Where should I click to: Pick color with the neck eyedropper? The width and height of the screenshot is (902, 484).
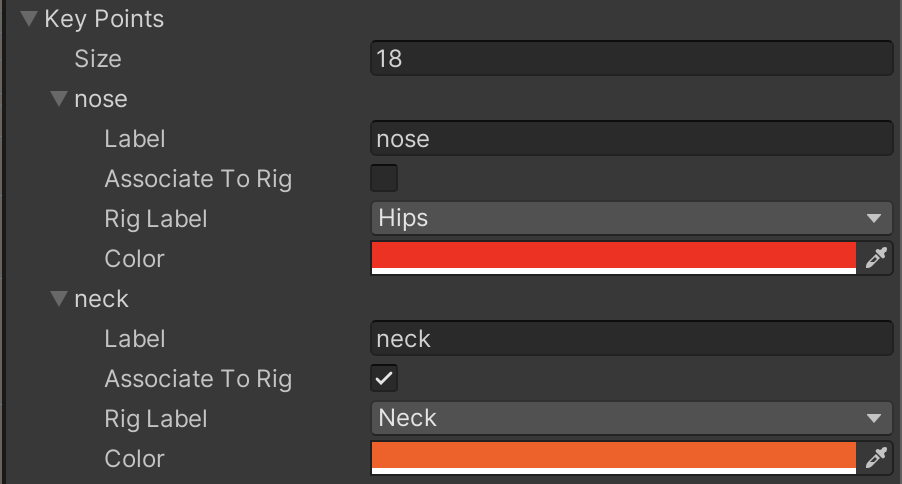point(876,459)
